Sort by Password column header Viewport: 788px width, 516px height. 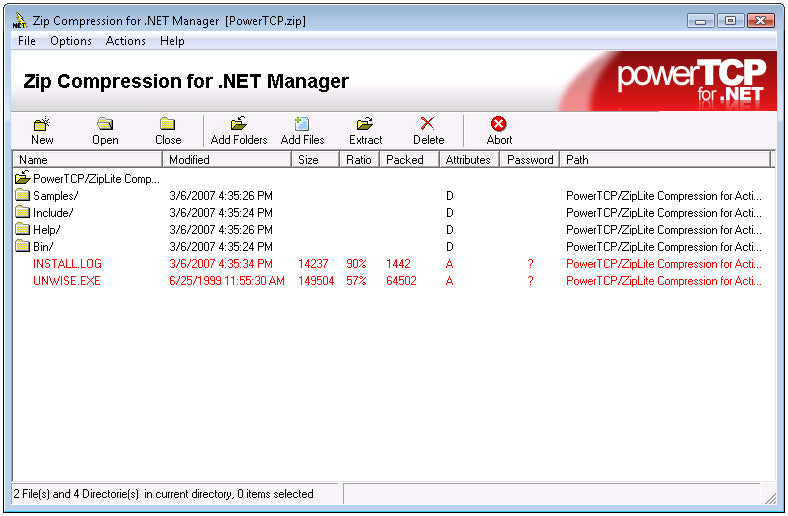[x=530, y=160]
